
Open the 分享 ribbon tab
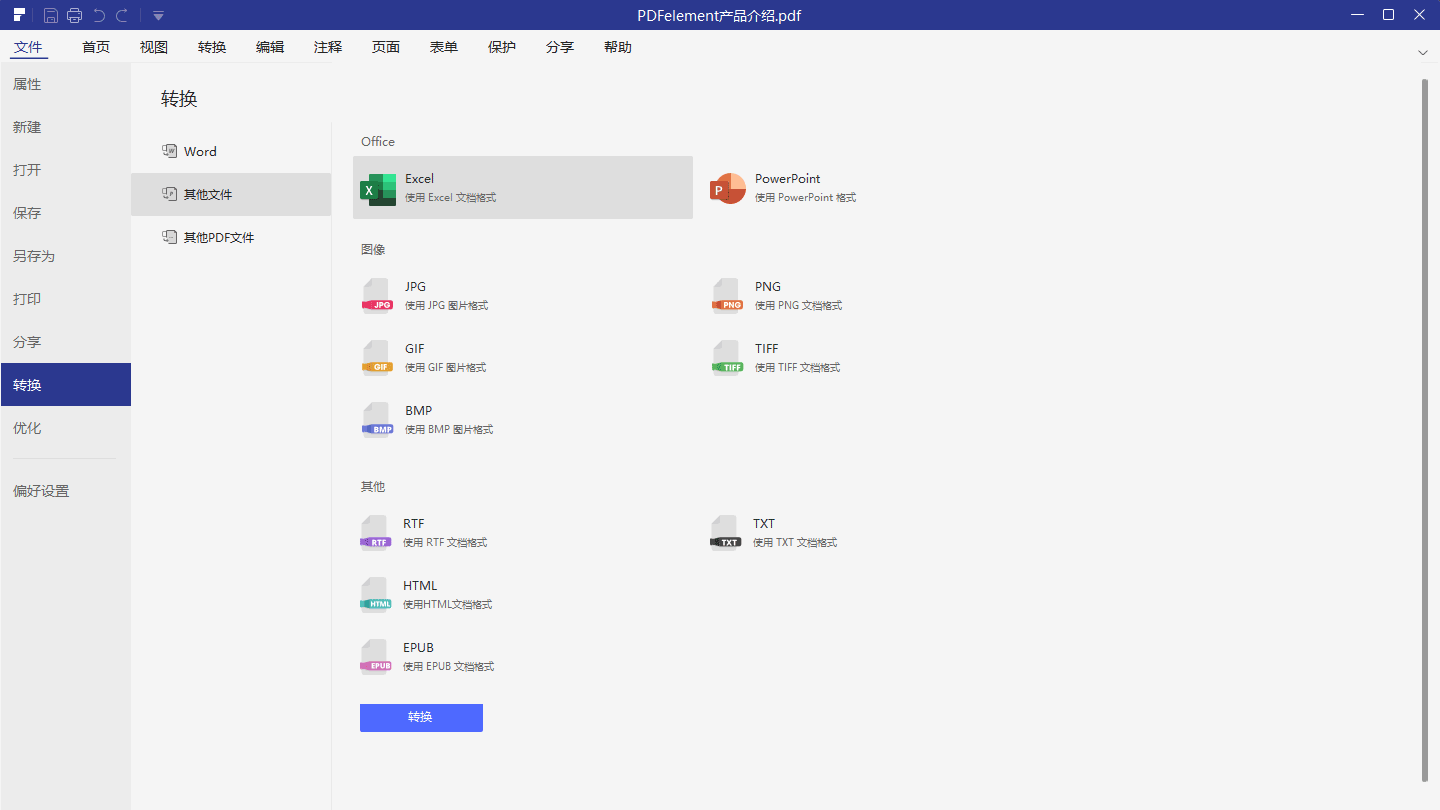(x=560, y=47)
